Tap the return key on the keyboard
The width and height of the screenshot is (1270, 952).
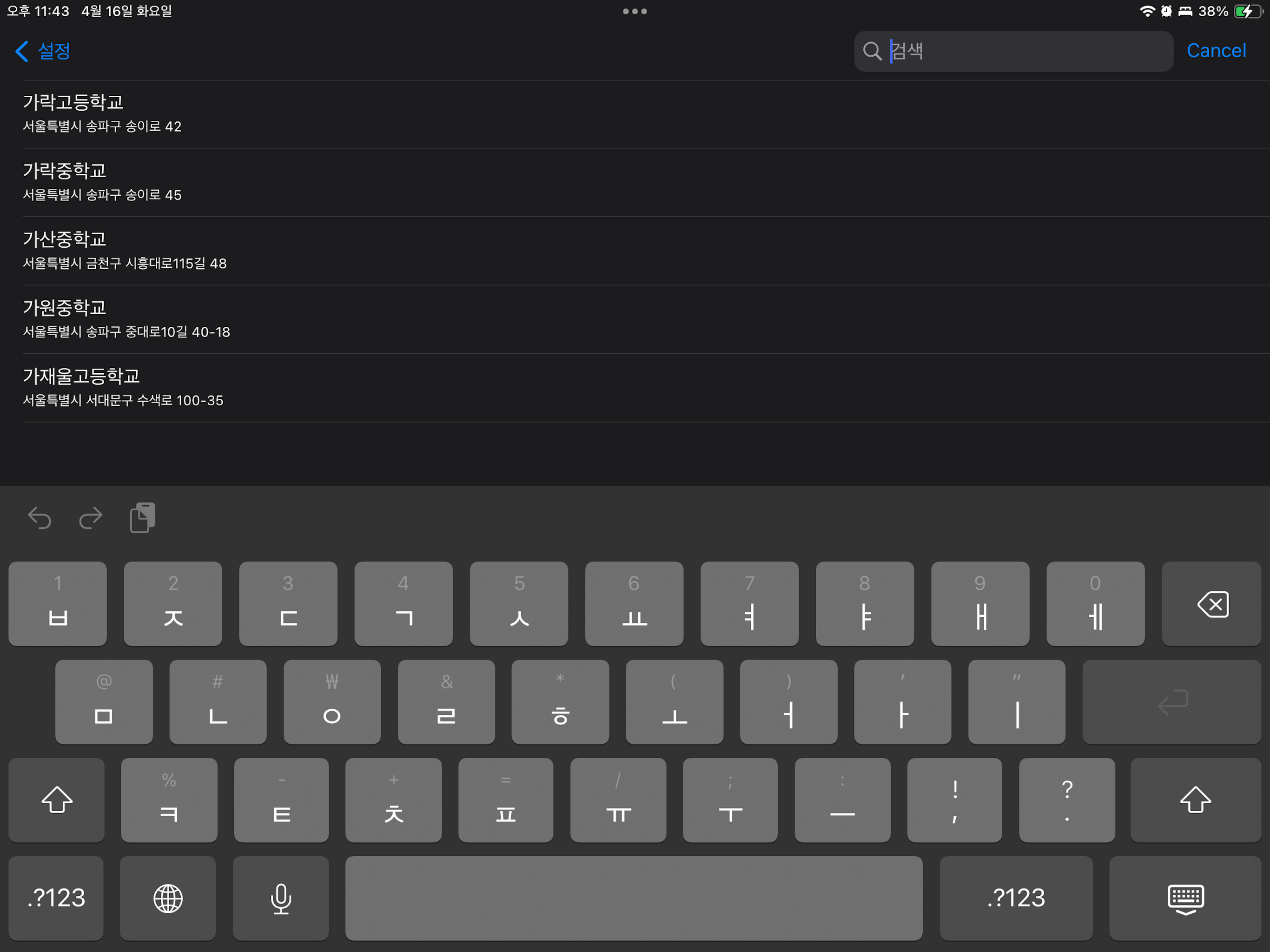click(x=1171, y=701)
